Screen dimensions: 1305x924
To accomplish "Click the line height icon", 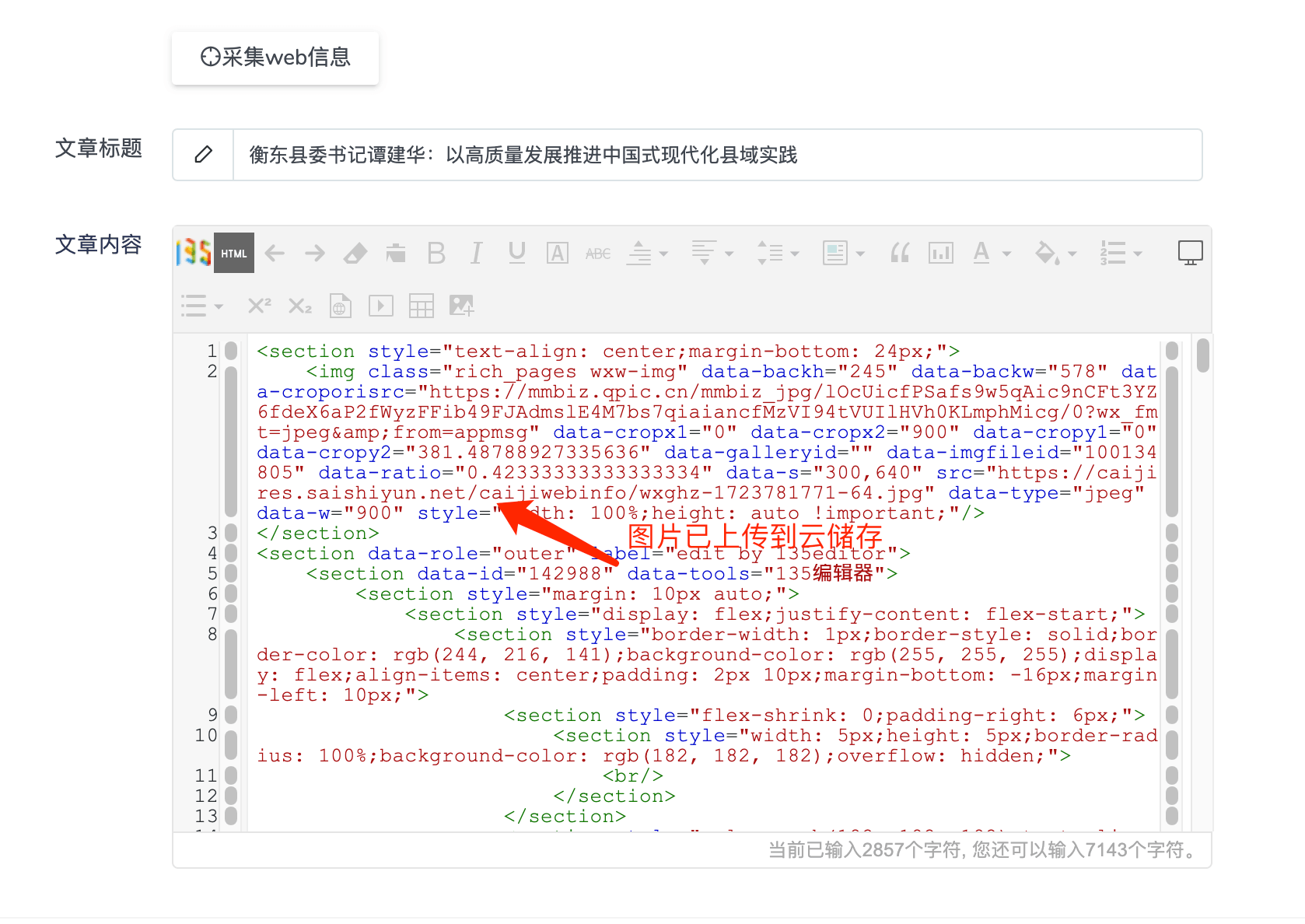I will click(770, 253).
